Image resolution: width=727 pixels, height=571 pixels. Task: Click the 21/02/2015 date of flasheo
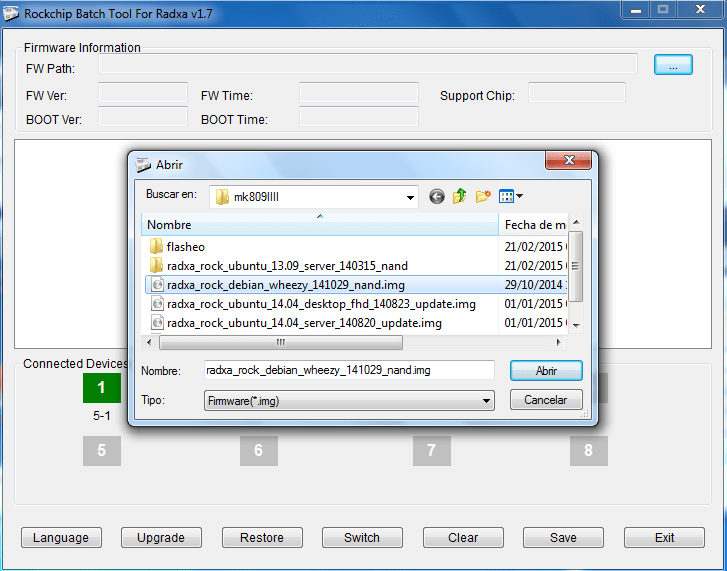(x=533, y=247)
